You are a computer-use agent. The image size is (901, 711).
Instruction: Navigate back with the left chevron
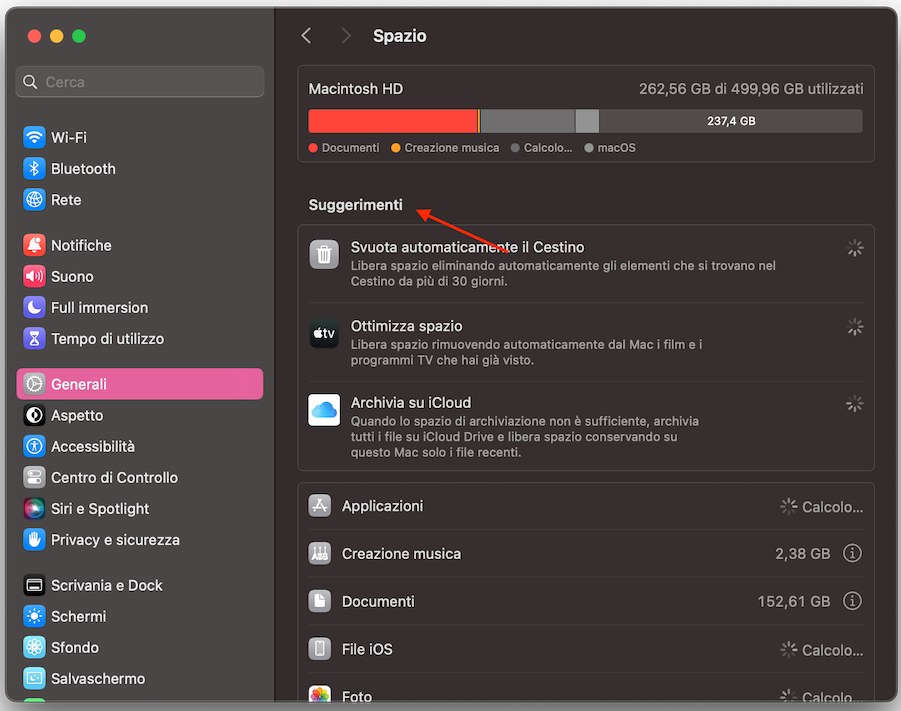click(306, 35)
